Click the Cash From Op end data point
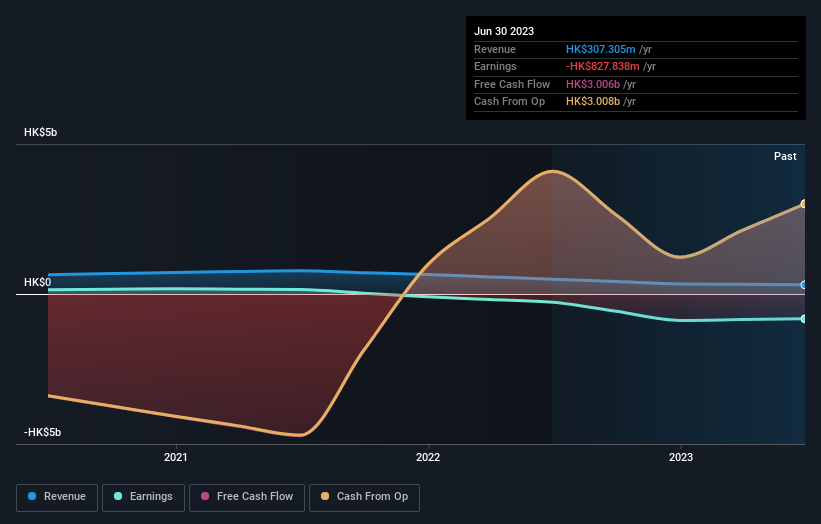Image resolution: width=821 pixels, height=524 pixels. (x=804, y=204)
